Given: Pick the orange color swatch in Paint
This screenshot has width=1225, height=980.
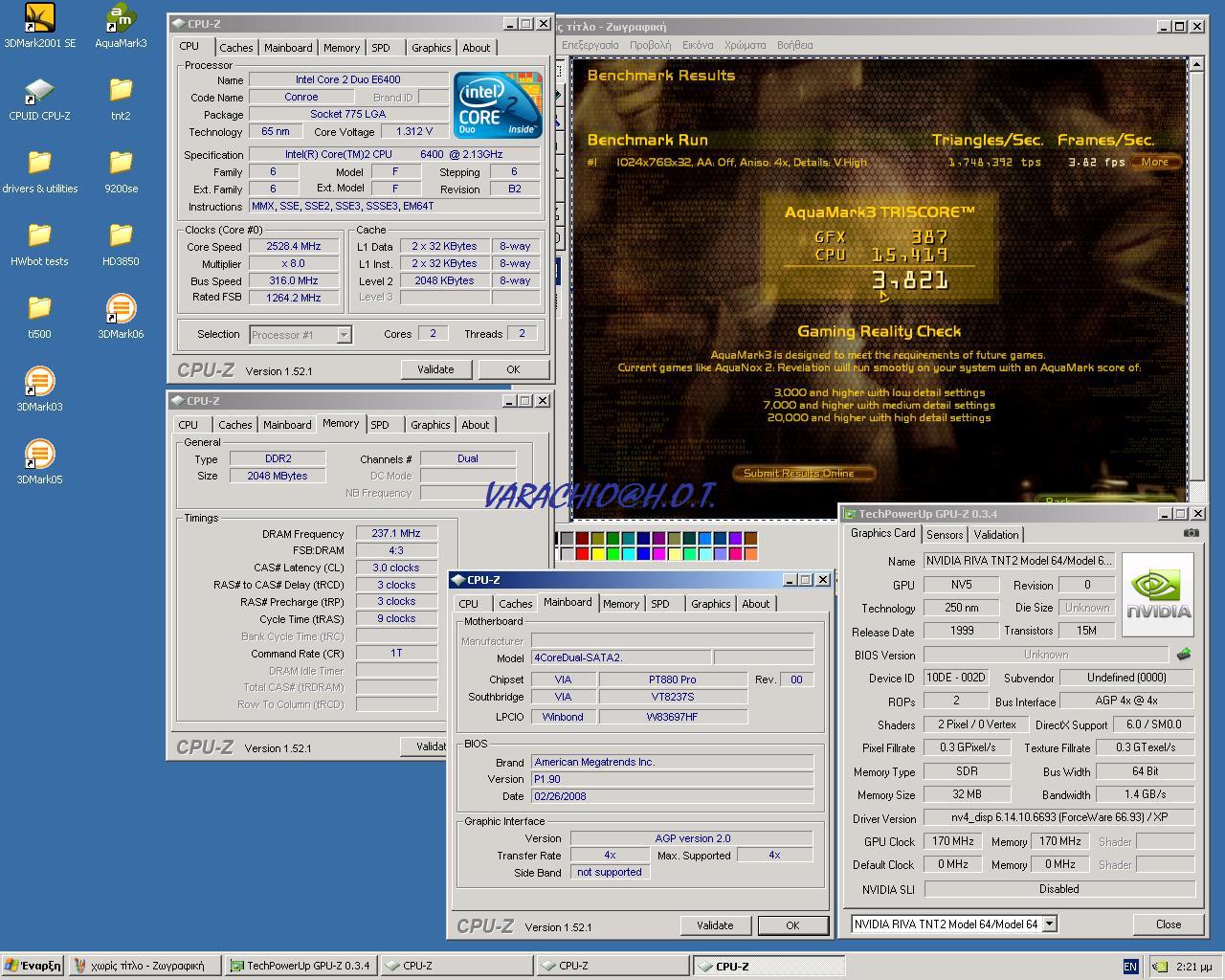Looking at the screenshot, I should pos(750,553).
